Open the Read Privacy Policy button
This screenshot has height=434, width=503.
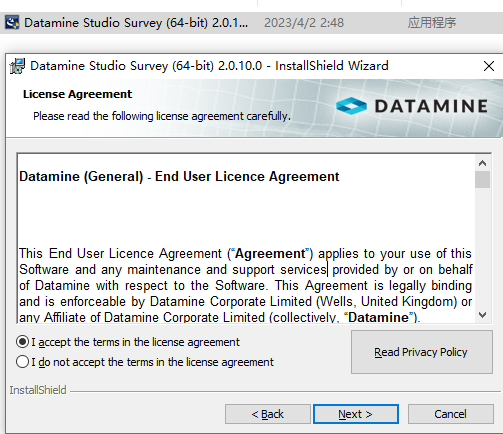[x=422, y=352]
